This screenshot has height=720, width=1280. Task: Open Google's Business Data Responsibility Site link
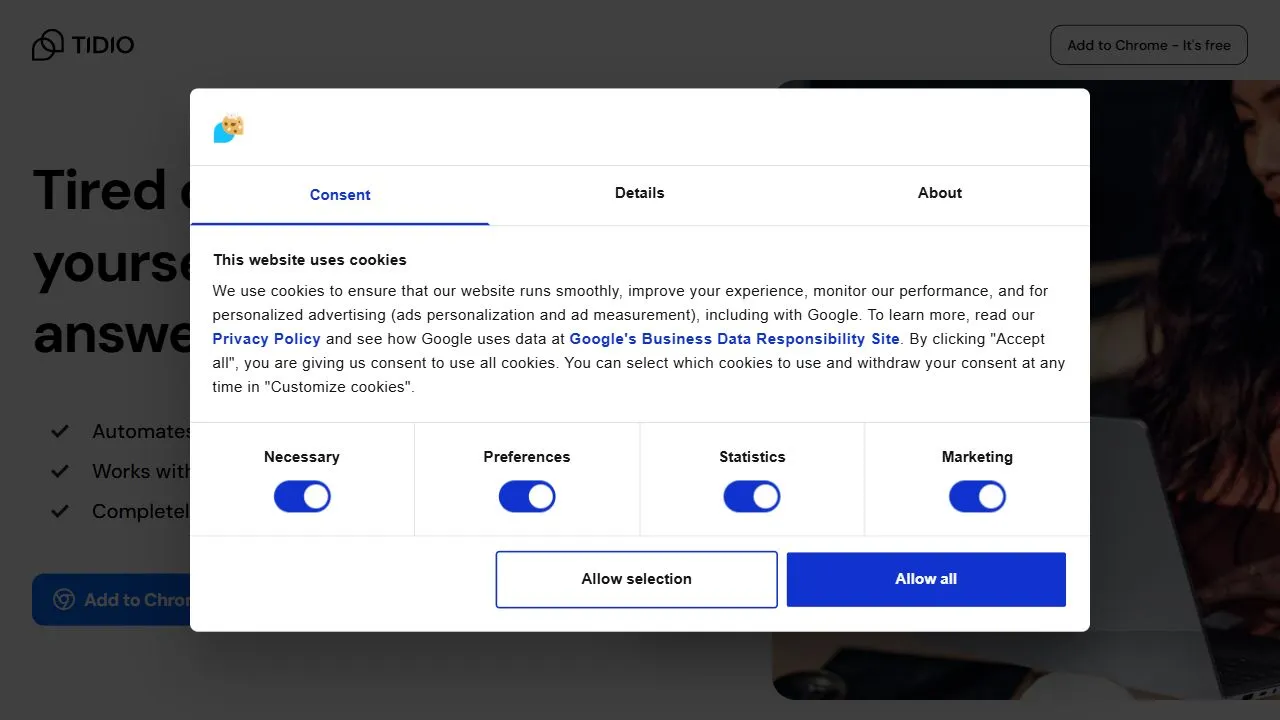point(735,339)
